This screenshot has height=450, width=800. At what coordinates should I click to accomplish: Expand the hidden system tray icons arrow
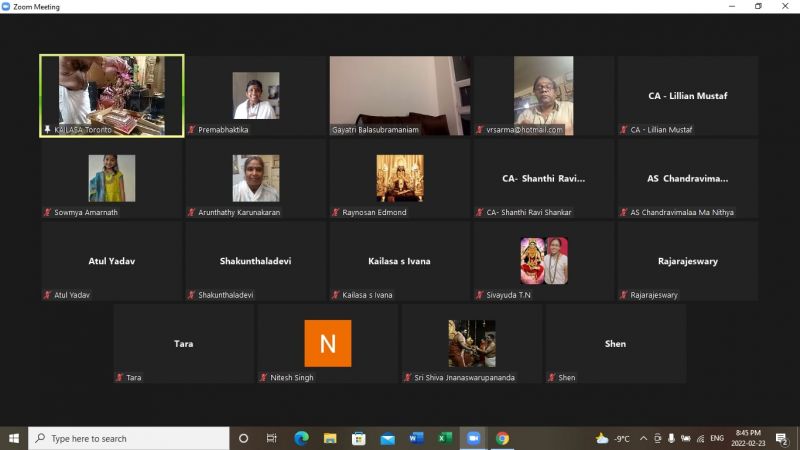tap(643, 438)
